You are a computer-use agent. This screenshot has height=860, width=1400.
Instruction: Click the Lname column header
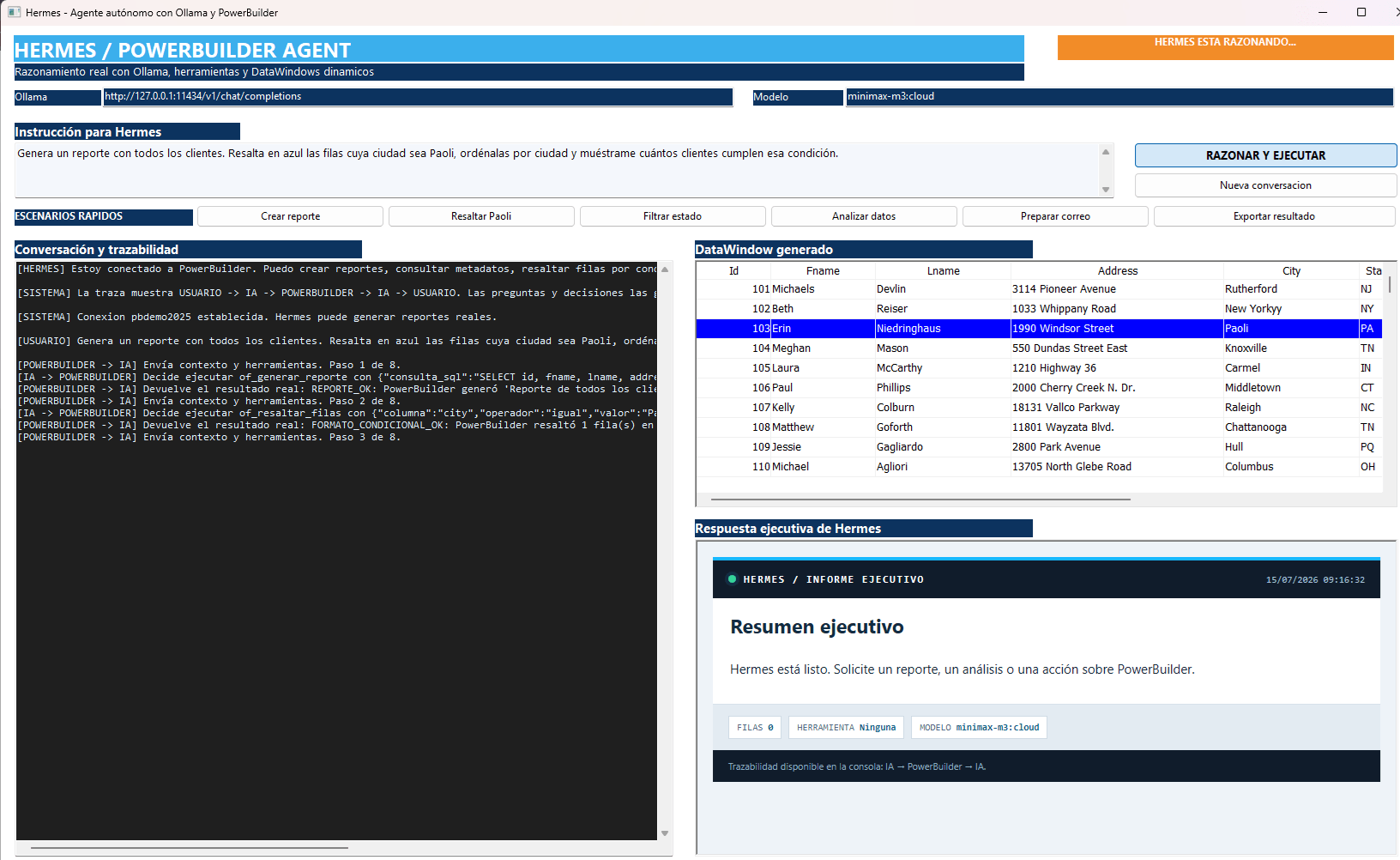coord(943,270)
